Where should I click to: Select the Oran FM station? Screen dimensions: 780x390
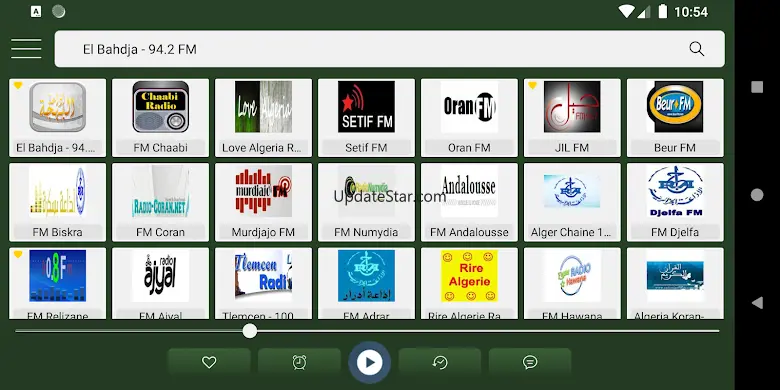pyautogui.click(x=469, y=117)
